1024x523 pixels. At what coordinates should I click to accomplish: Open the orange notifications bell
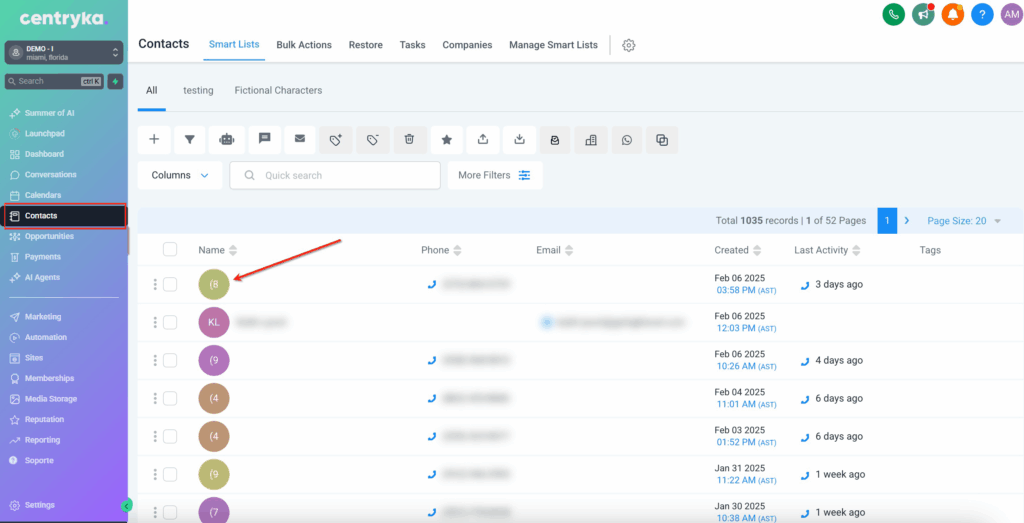tap(952, 15)
